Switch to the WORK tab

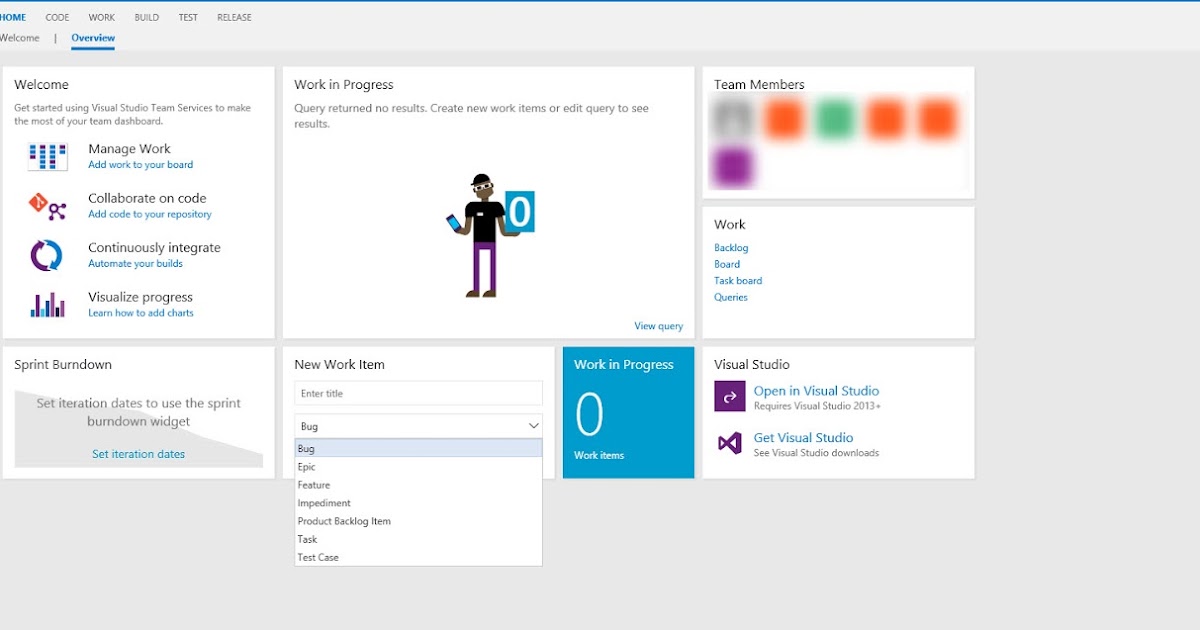100,16
